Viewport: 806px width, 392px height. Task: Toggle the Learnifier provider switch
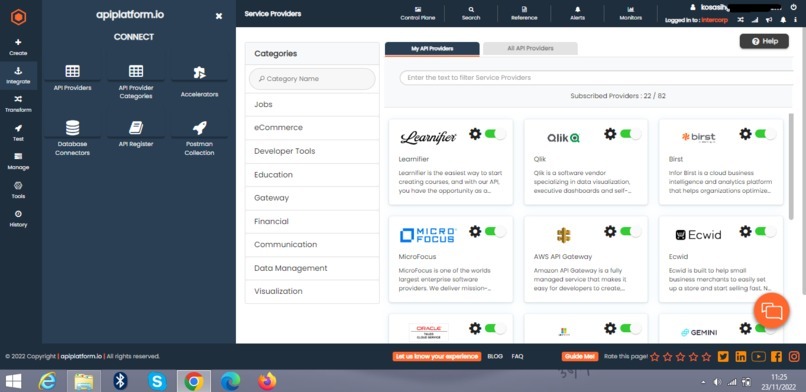[495, 134]
